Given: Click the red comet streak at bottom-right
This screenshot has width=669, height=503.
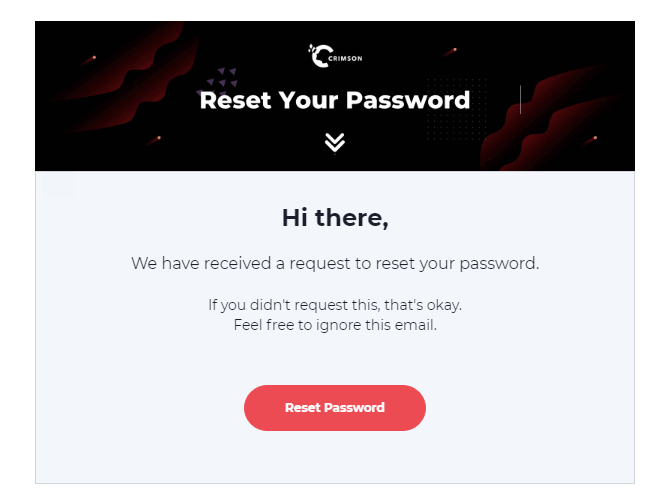Looking at the screenshot, I should [592, 139].
